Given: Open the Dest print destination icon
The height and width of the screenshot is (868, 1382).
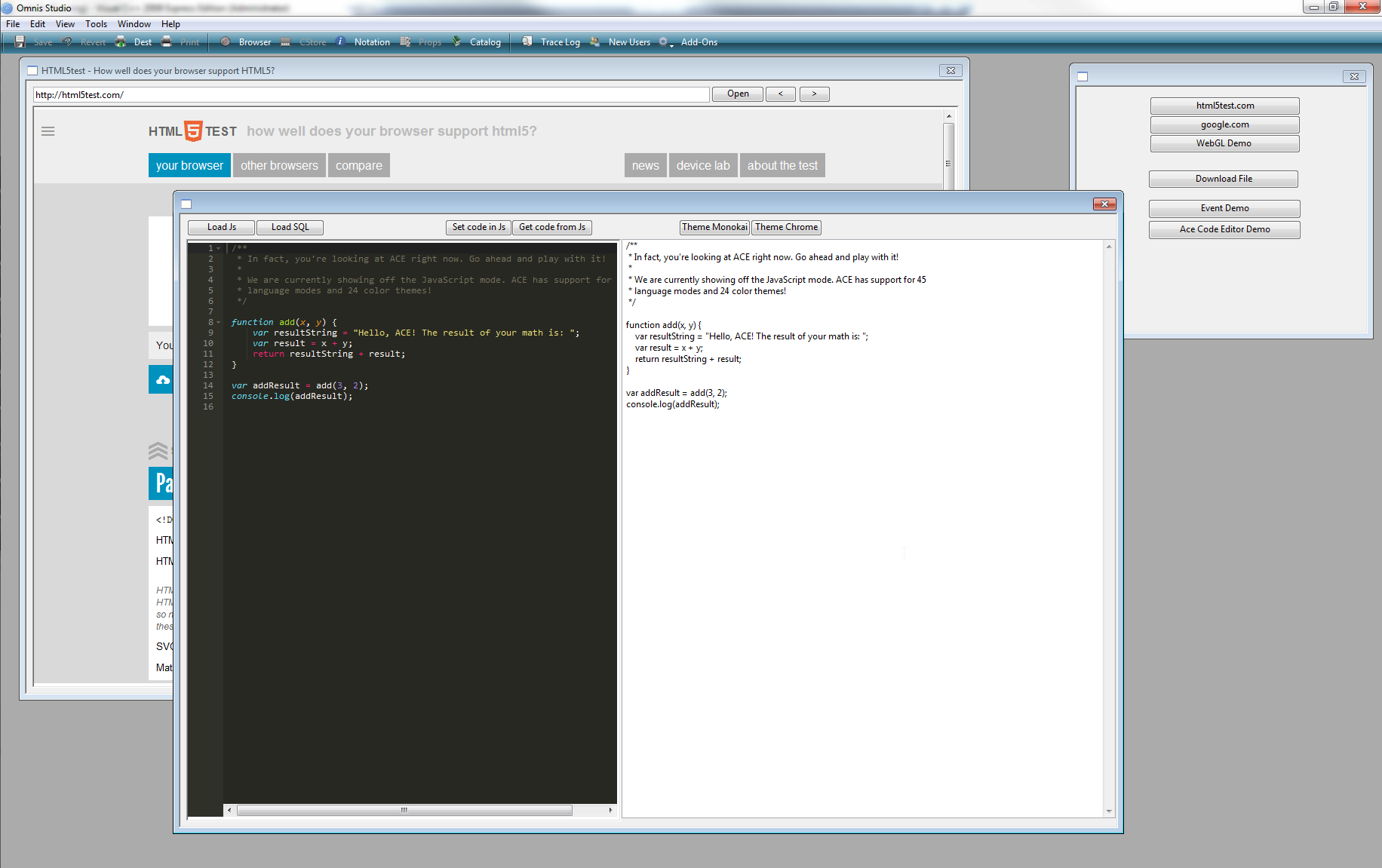Looking at the screenshot, I should 121,42.
